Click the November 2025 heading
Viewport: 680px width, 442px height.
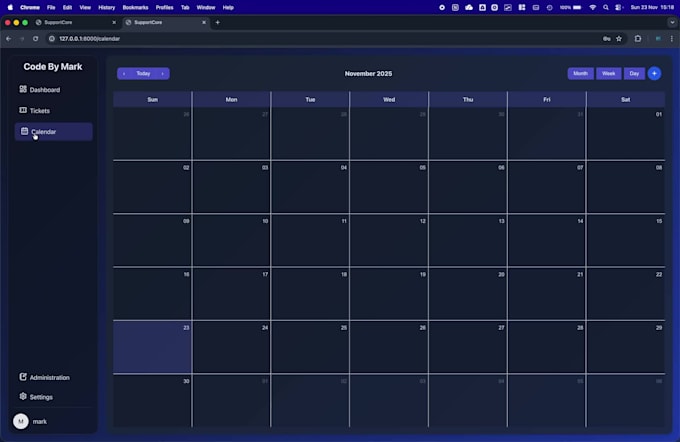tap(368, 74)
